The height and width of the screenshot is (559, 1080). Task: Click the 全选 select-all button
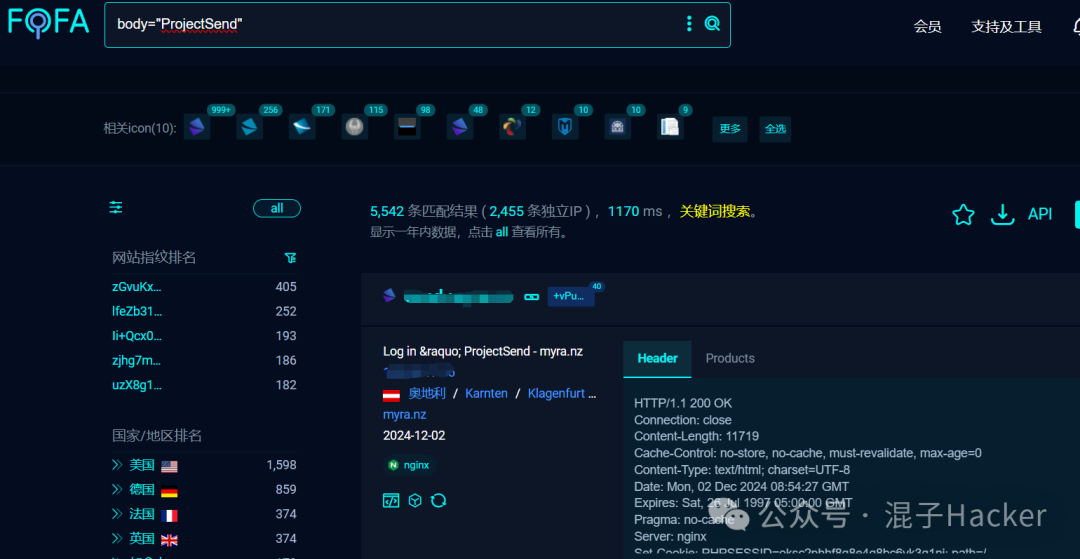pos(775,129)
